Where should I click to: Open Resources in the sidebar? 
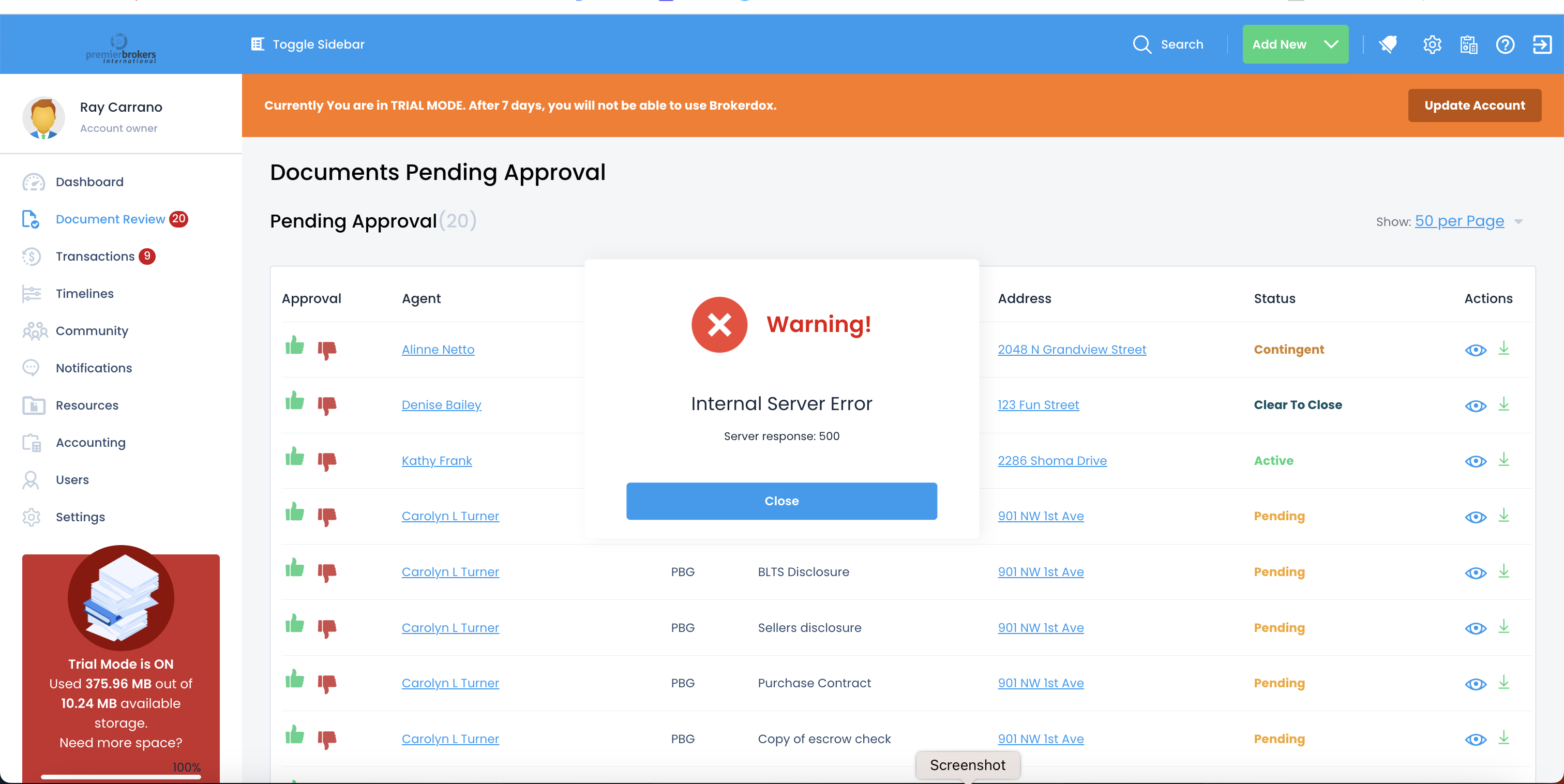point(87,405)
